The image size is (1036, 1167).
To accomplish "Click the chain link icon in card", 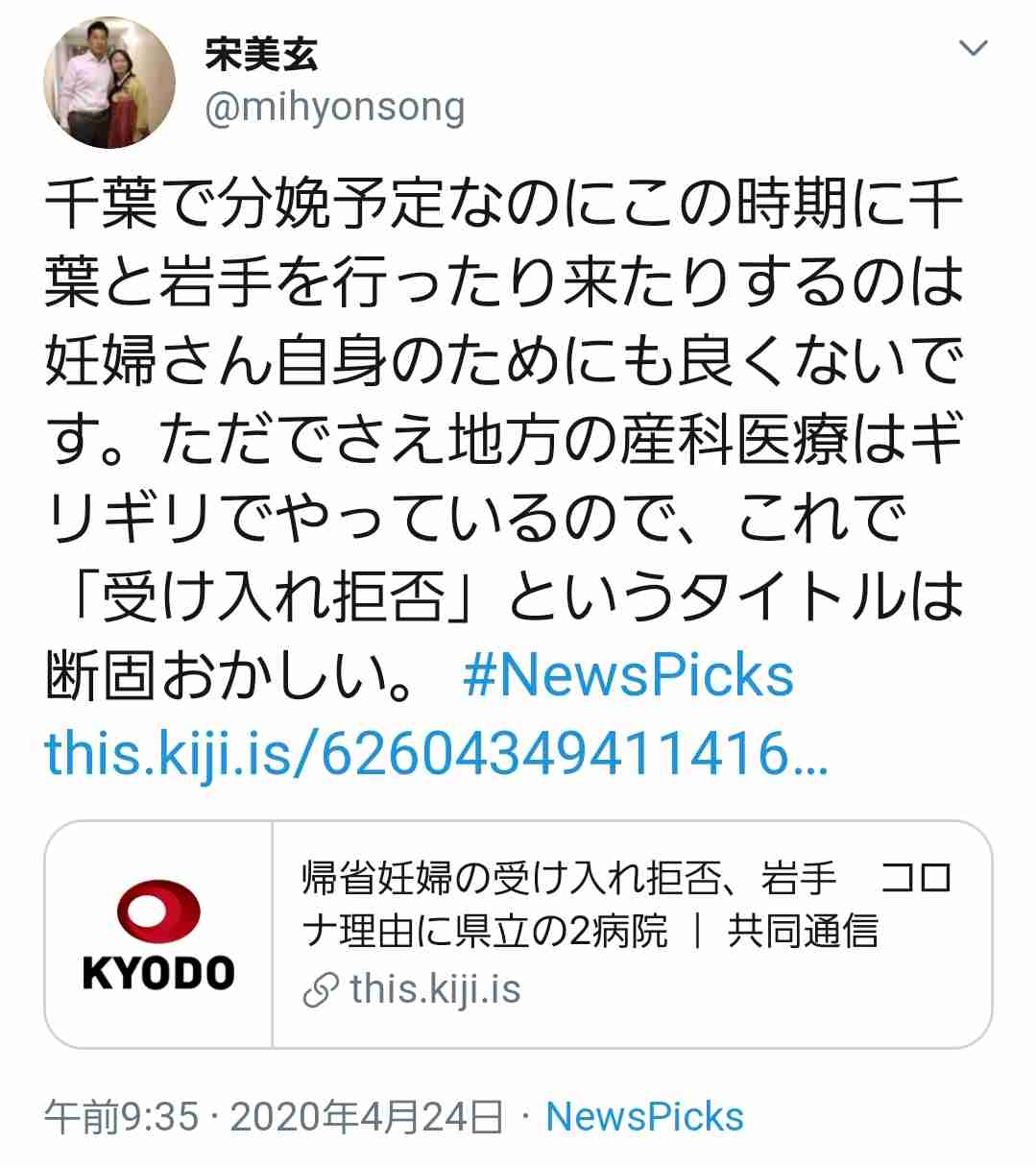I will [x=321, y=990].
